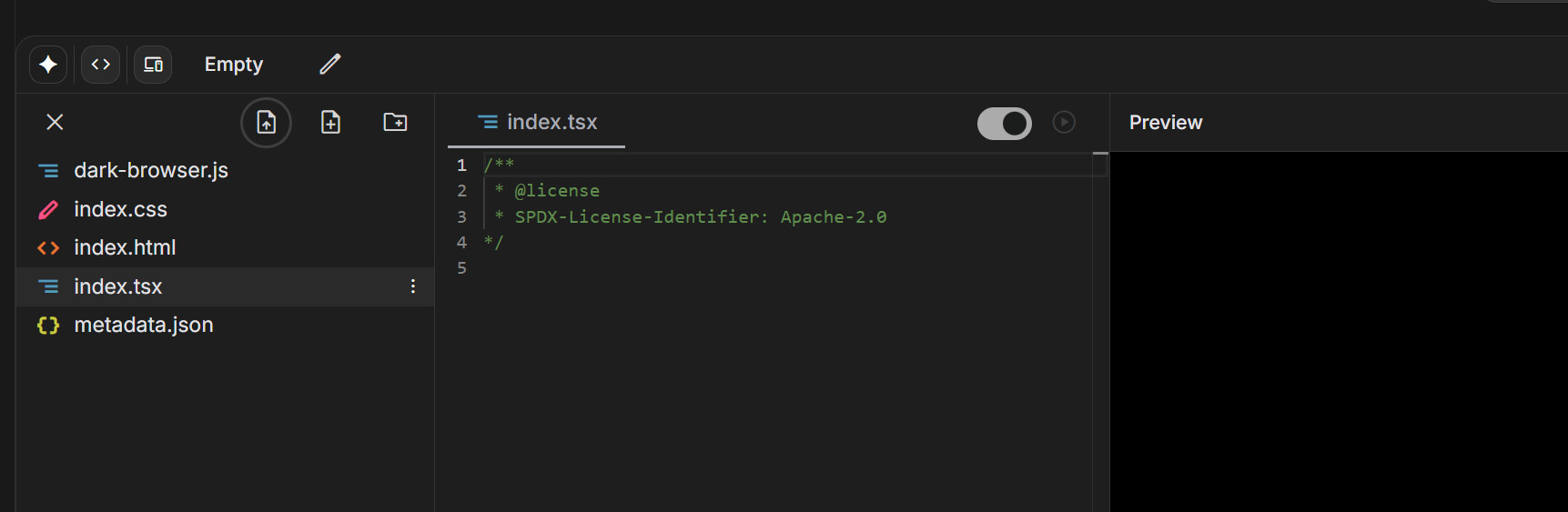Click the sparkle assistant icon

point(48,65)
